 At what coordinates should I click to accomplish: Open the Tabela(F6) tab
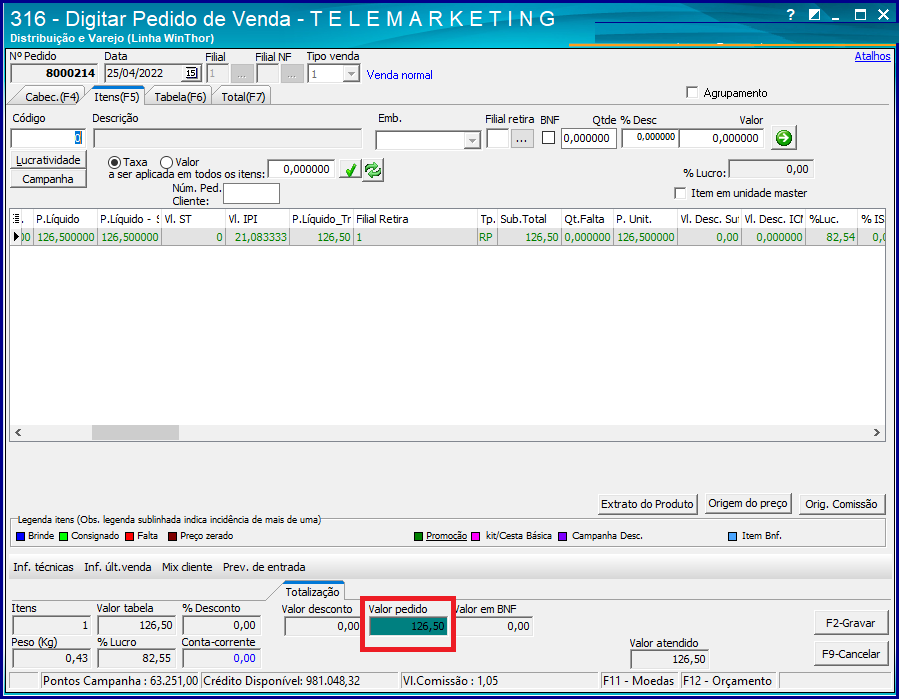(180, 97)
